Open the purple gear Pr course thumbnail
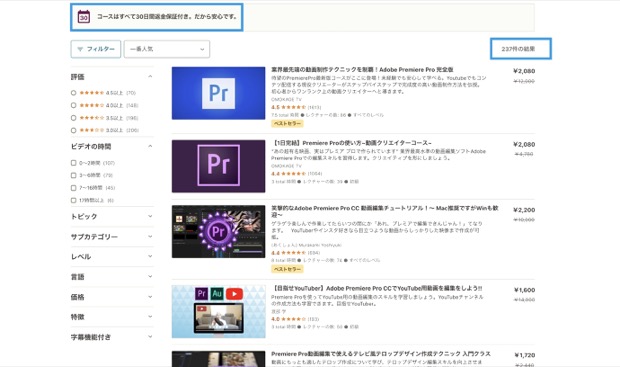 218,231
